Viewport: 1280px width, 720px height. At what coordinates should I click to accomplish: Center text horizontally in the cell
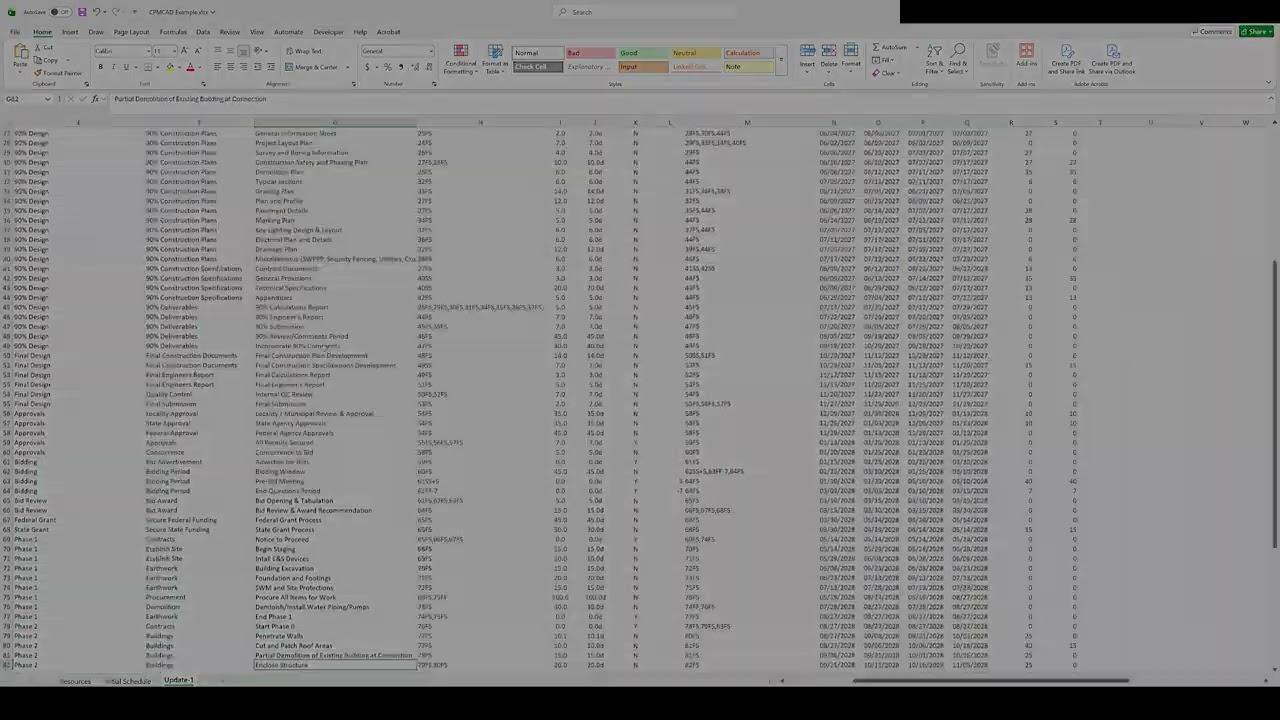point(230,67)
